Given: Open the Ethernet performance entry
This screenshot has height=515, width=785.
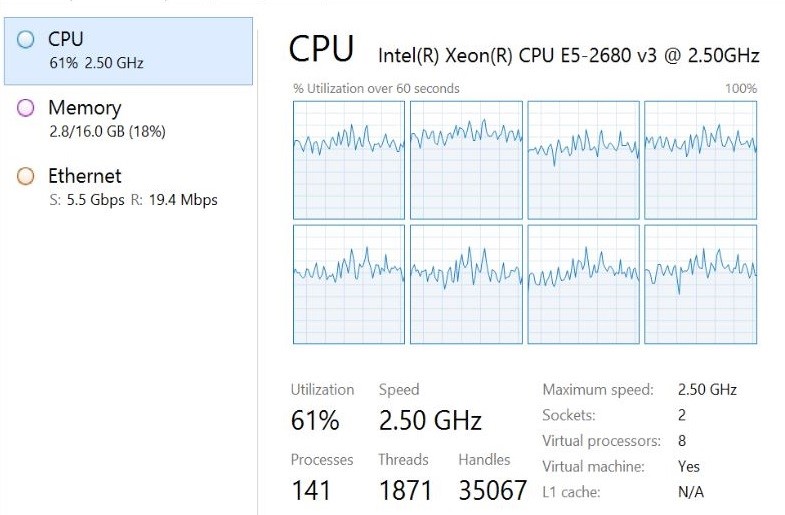Looking at the screenshot, I should click(x=128, y=186).
